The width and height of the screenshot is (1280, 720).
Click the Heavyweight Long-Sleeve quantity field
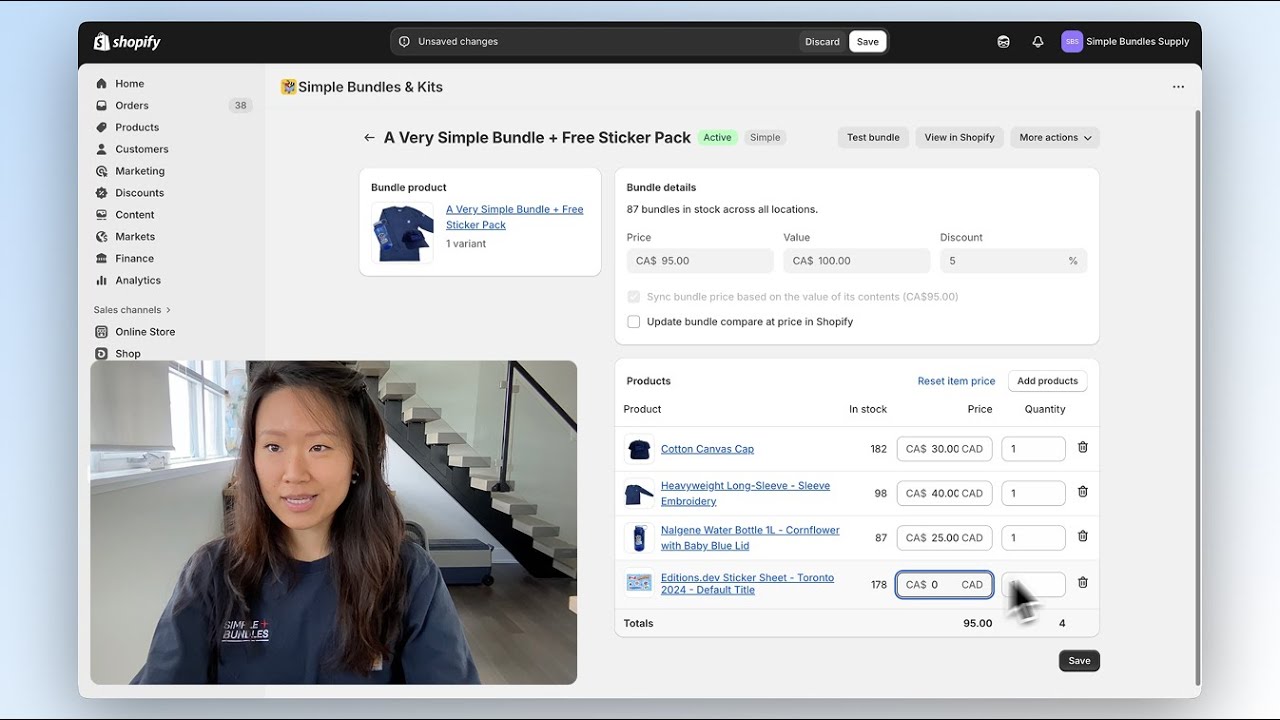pyautogui.click(x=1033, y=493)
